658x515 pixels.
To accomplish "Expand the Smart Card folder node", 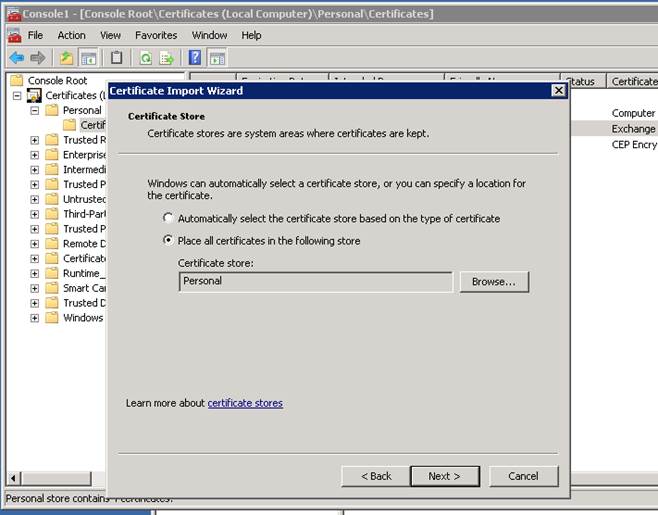I will [x=35, y=288].
